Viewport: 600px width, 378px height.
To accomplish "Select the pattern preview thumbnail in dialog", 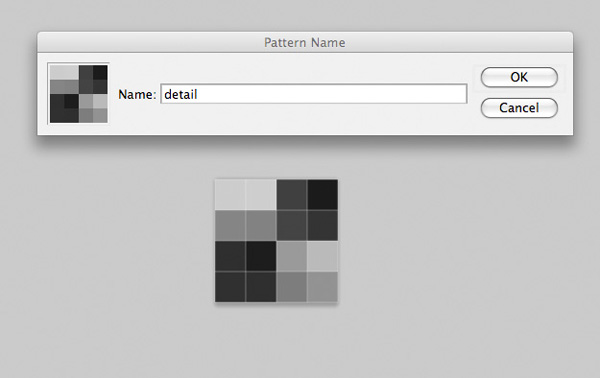I will point(78,94).
